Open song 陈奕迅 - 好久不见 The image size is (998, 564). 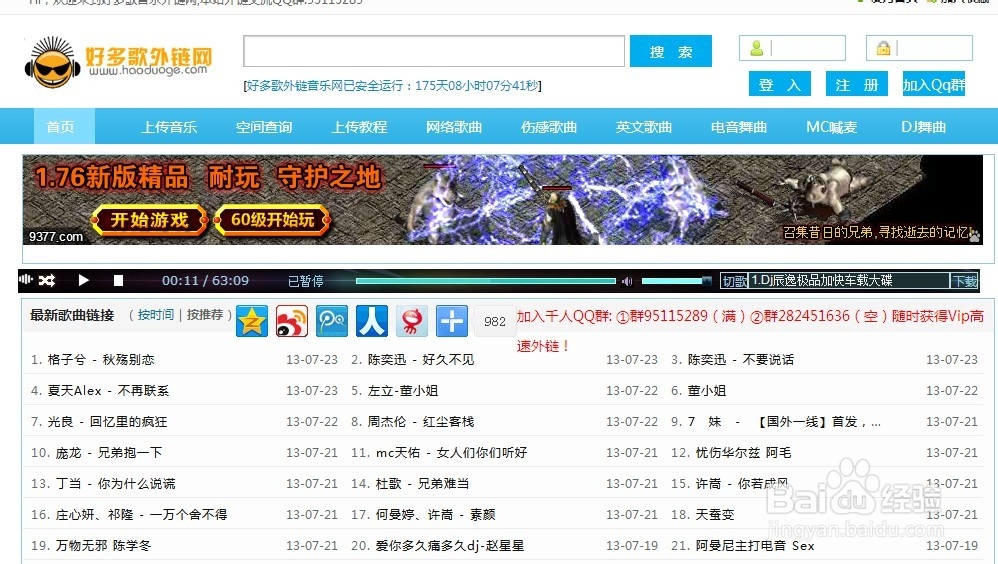(x=421, y=360)
